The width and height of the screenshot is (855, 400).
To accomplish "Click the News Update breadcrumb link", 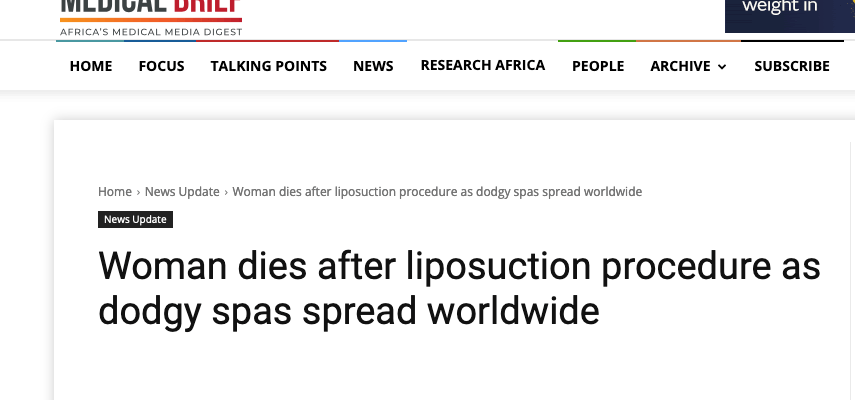I will [x=182, y=192].
